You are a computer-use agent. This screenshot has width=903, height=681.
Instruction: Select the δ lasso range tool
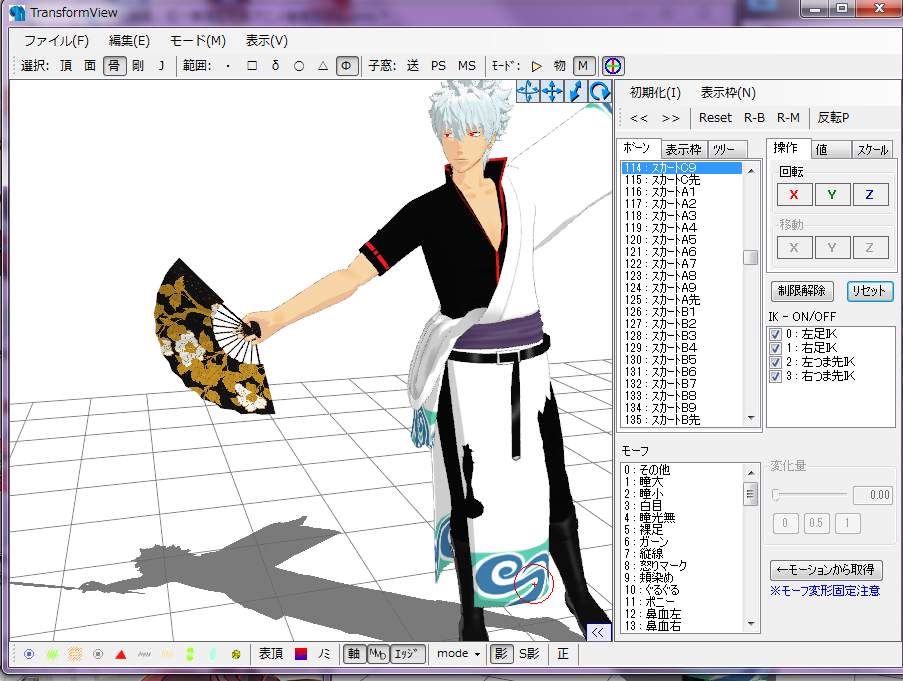tap(275, 66)
